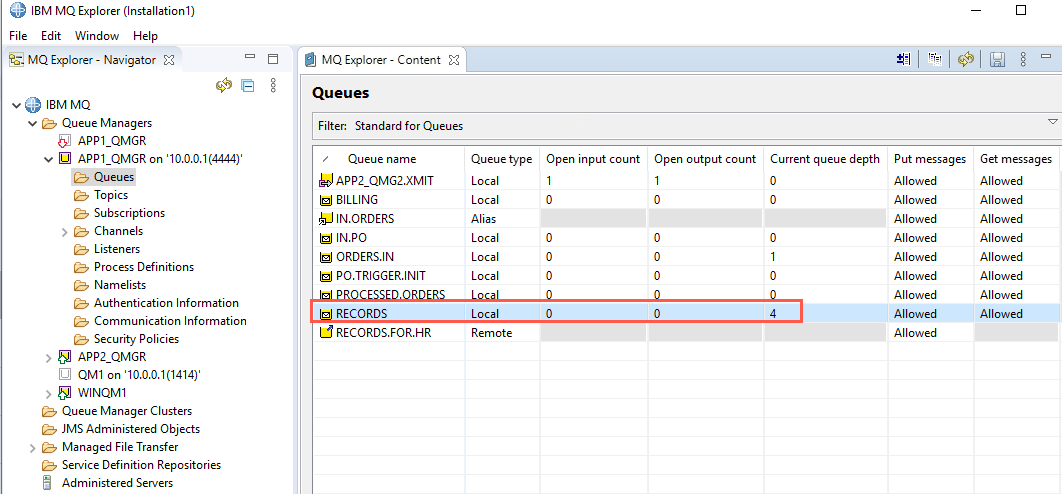This screenshot has height=494, width=1062.
Task: Open the Edit menu
Action: [x=51, y=36]
